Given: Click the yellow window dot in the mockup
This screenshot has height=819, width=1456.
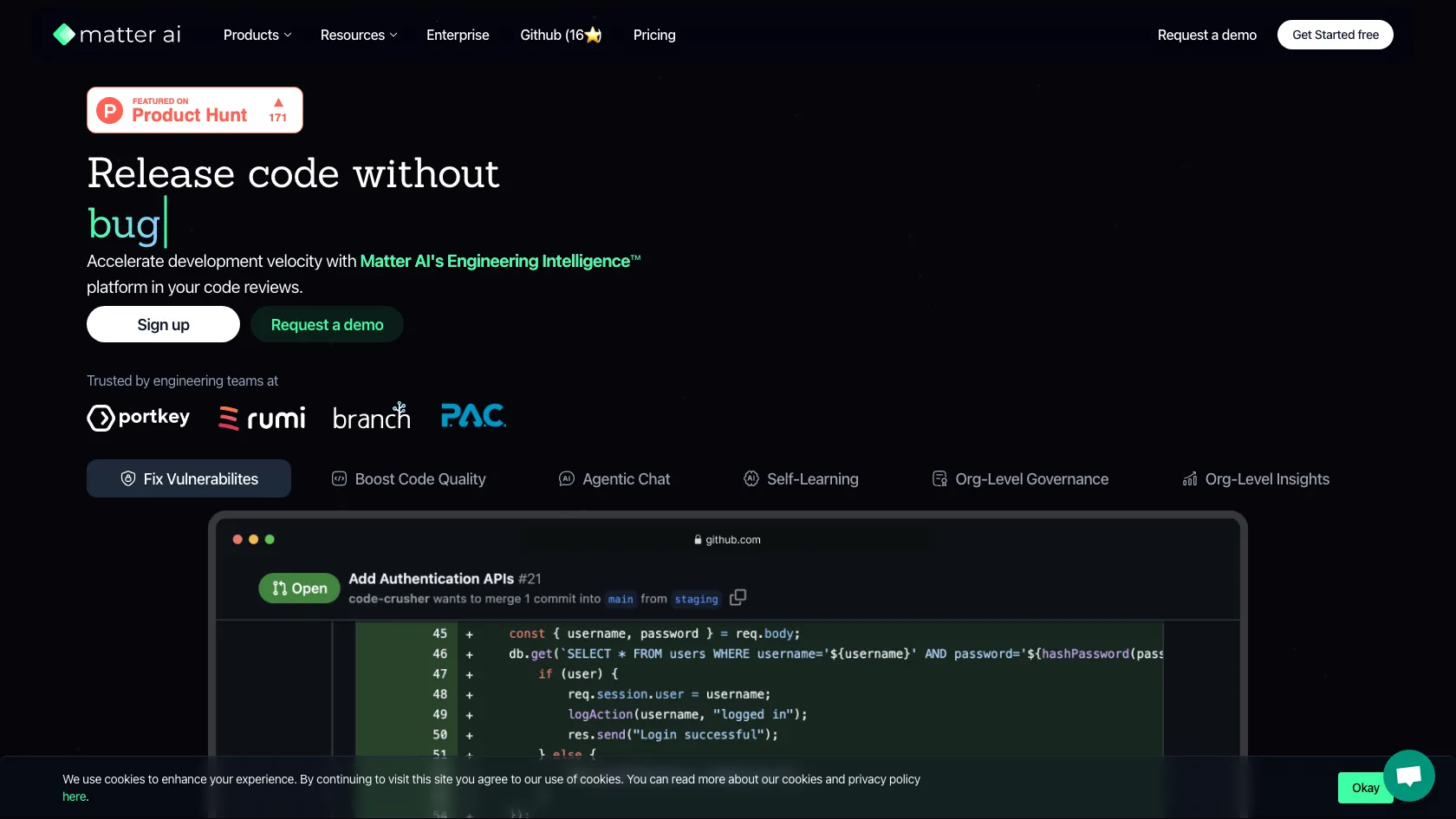Looking at the screenshot, I should pyautogui.click(x=254, y=539).
